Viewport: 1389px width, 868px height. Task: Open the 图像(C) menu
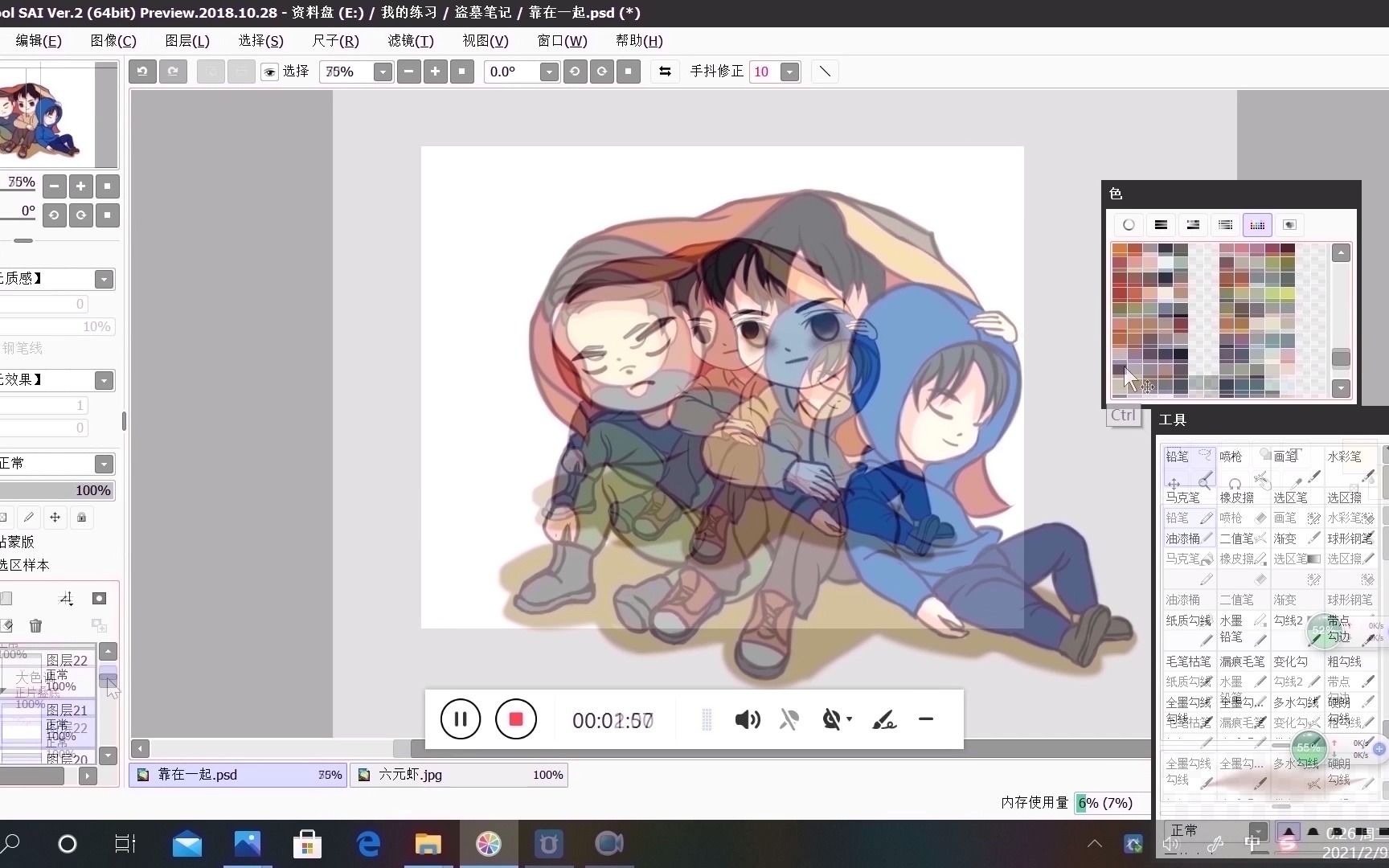tap(113, 41)
